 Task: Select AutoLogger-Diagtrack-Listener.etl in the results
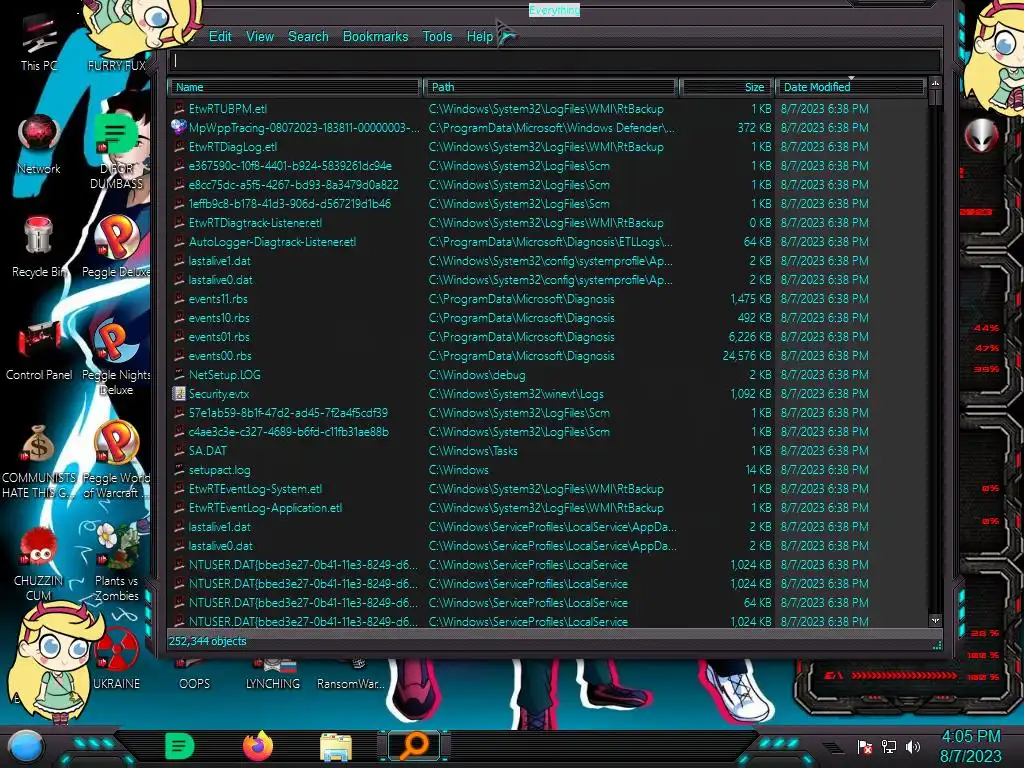coord(272,242)
